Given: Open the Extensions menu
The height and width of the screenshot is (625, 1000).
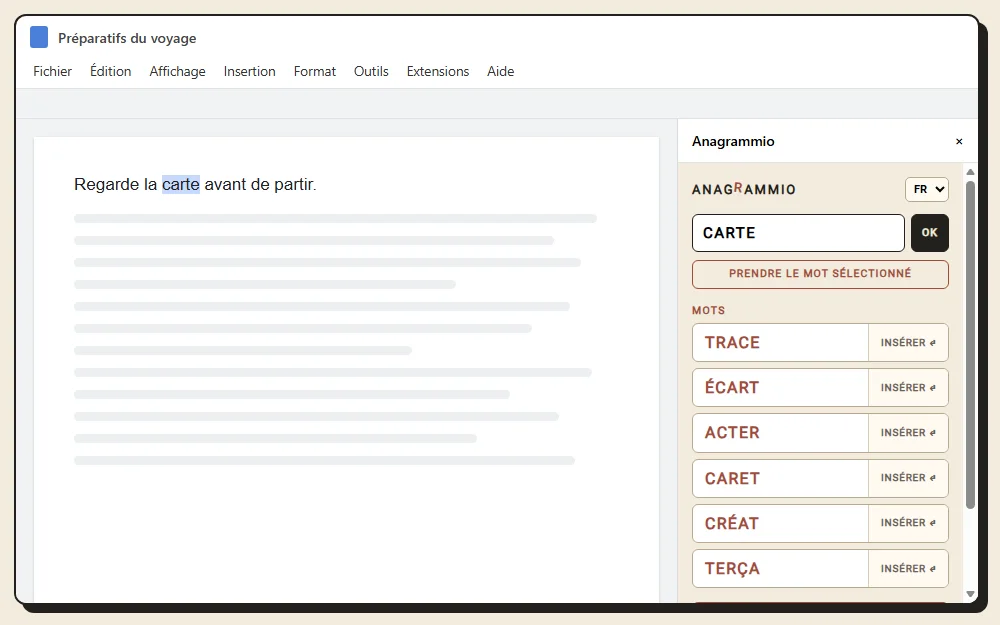Looking at the screenshot, I should pyautogui.click(x=438, y=71).
